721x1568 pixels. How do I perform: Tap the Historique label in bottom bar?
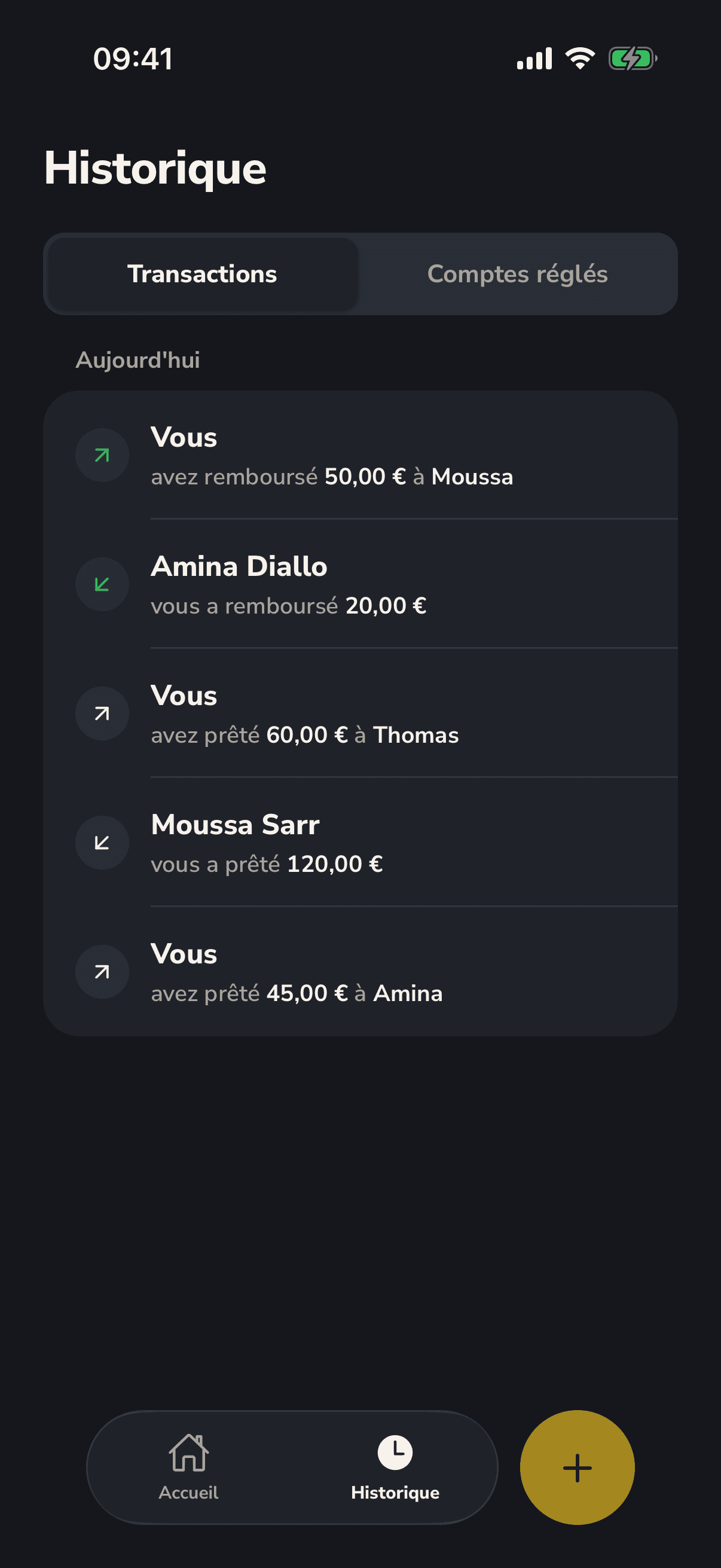(395, 1493)
